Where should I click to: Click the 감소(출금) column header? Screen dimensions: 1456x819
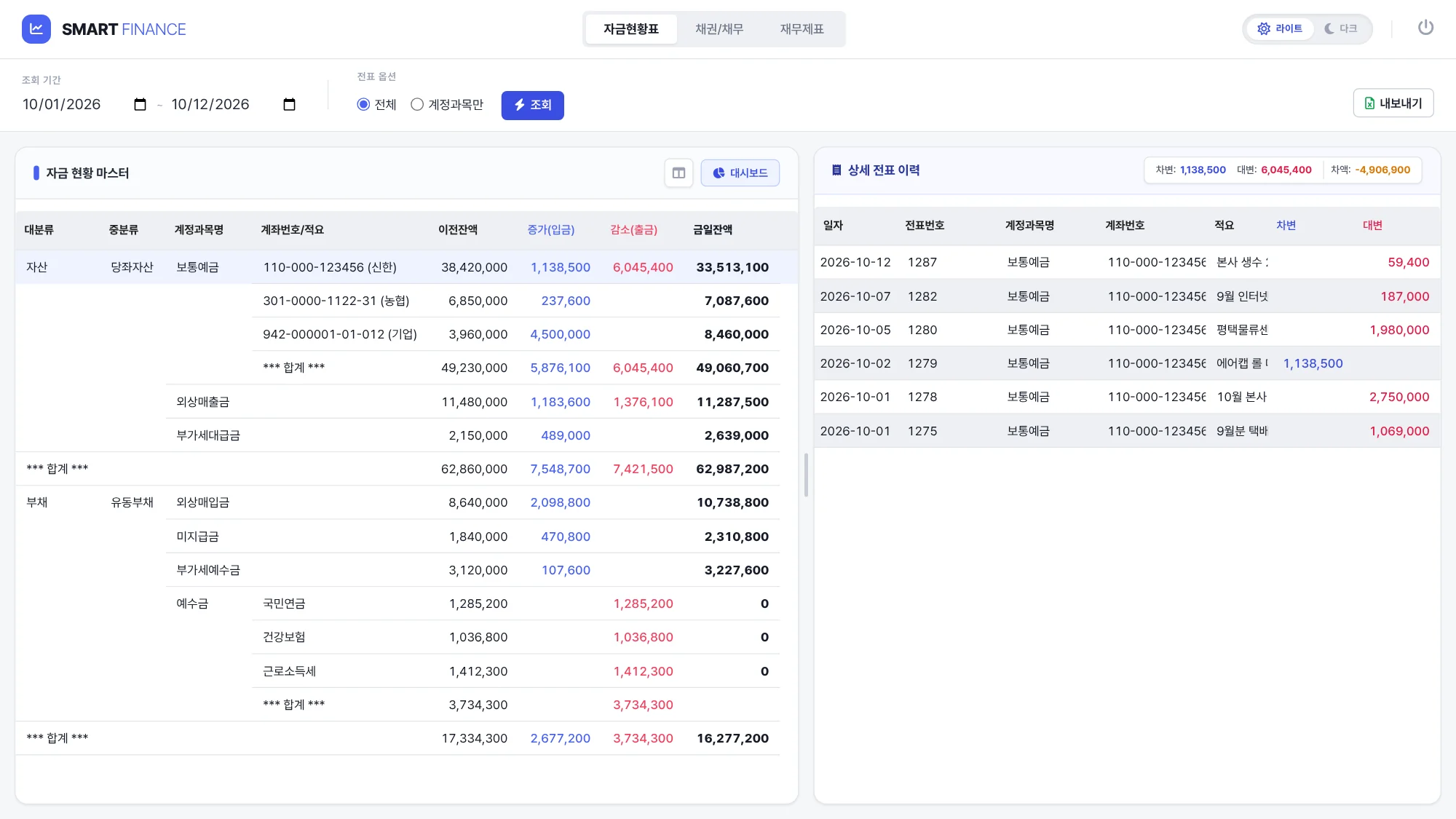pos(633,230)
